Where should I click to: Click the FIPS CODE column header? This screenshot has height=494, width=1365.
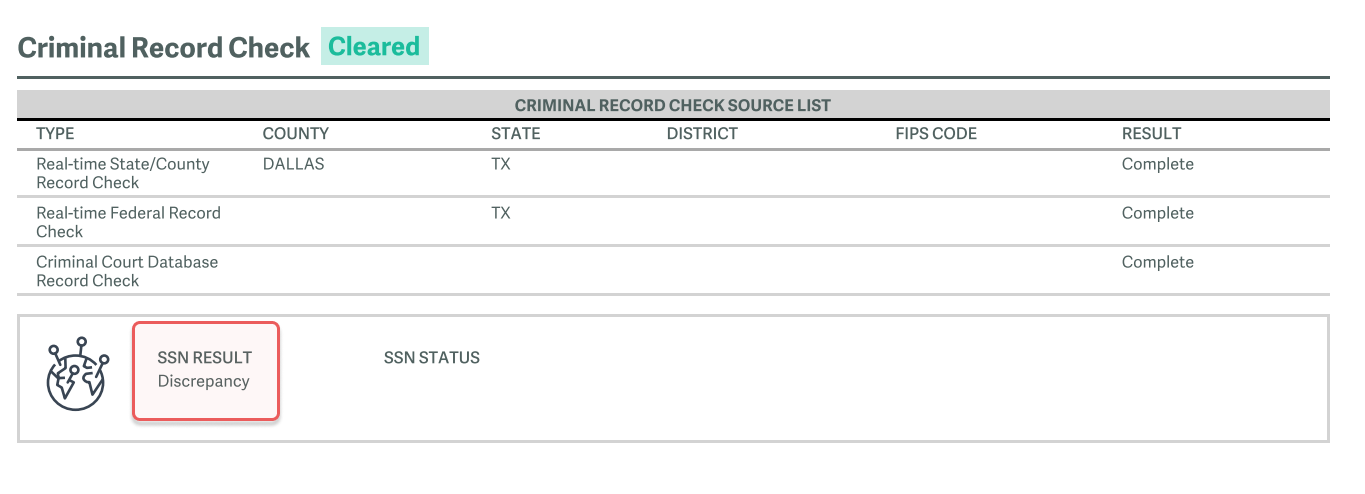pyautogui.click(x=936, y=133)
